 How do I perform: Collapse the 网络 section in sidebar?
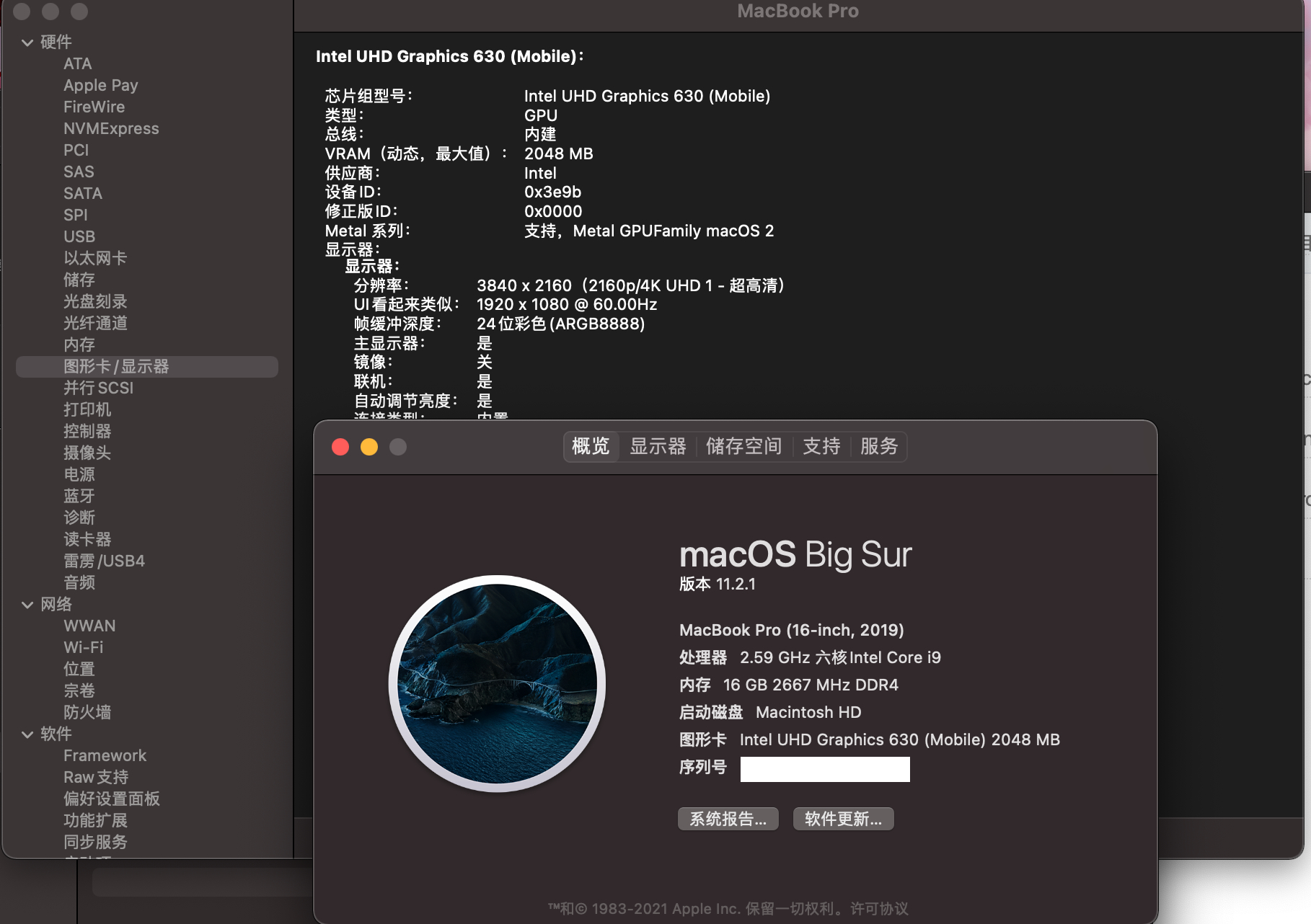27,605
